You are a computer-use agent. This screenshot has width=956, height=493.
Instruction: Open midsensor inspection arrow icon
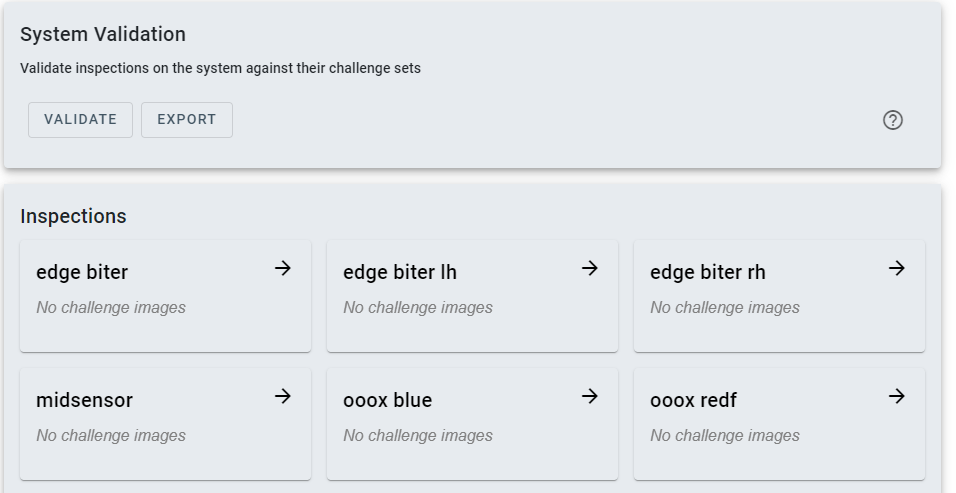pyautogui.click(x=283, y=396)
